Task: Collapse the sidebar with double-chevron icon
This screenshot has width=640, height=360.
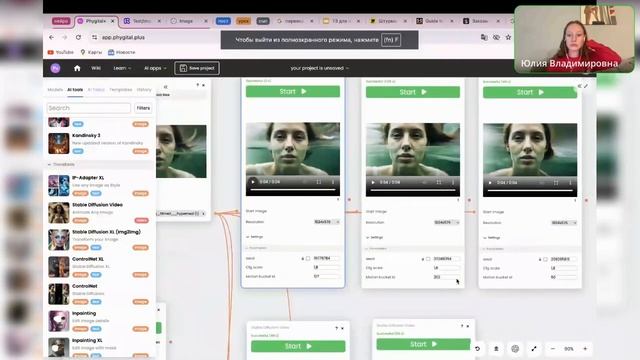Action: (165, 87)
